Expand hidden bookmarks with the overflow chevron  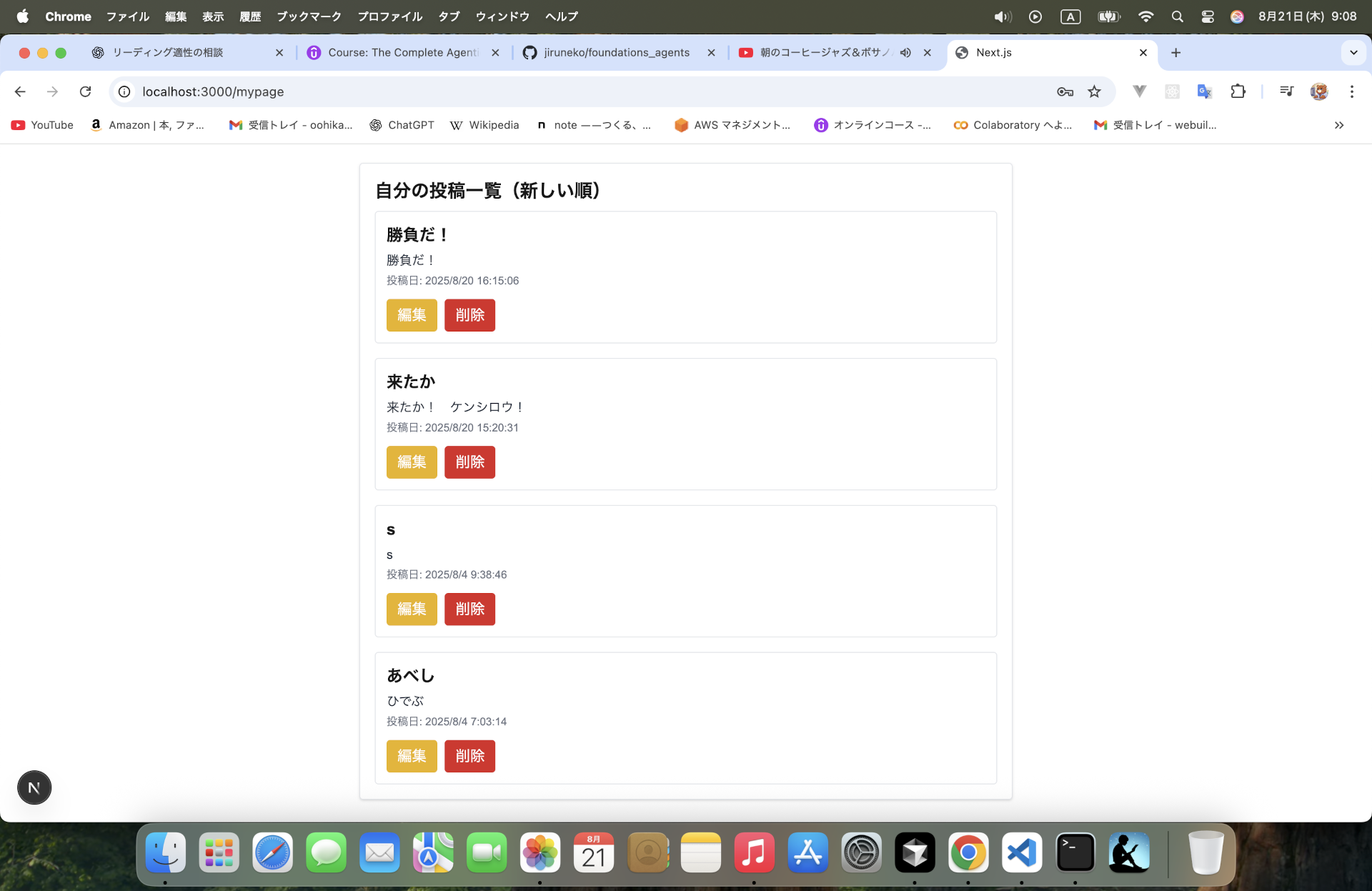tap(1338, 125)
